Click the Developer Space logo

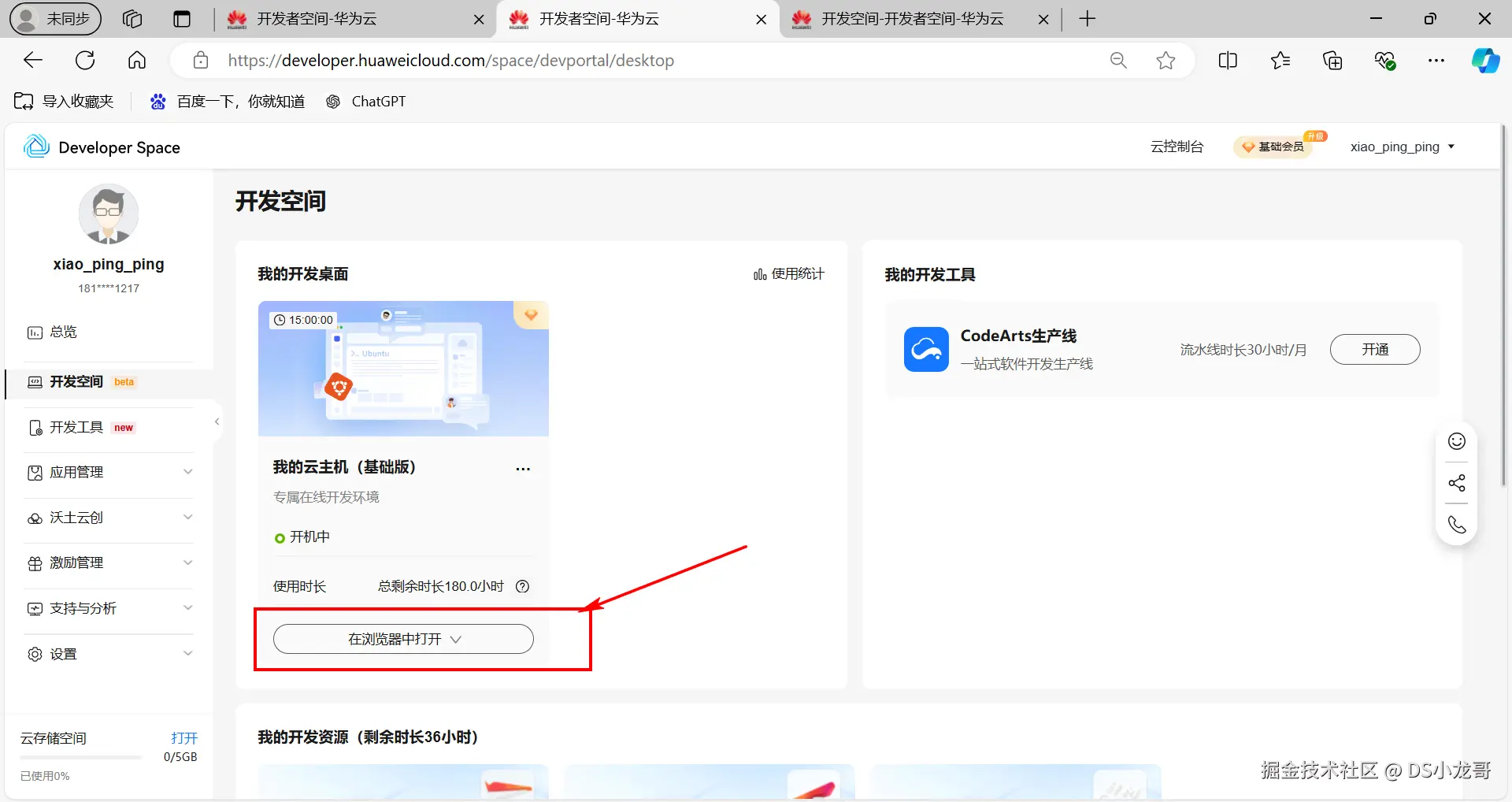[x=102, y=147]
